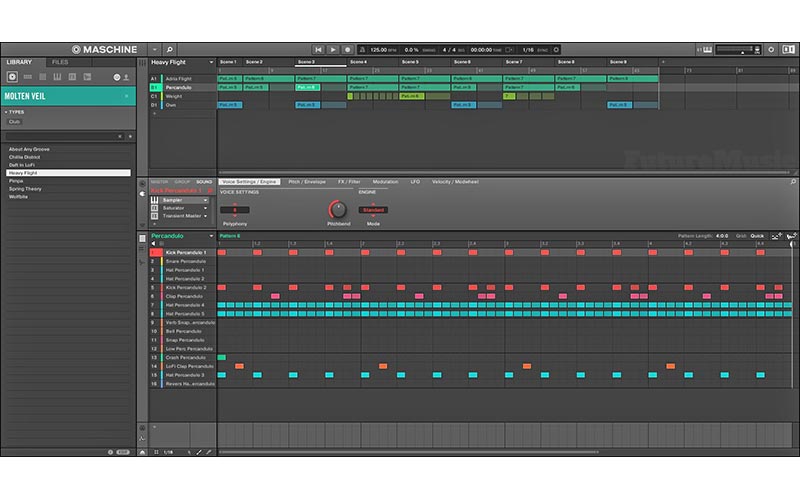Open the Pitch / Envelope page
Viewport: 800px width, 500px height.
pyautogui.click(x=307, y=182)
